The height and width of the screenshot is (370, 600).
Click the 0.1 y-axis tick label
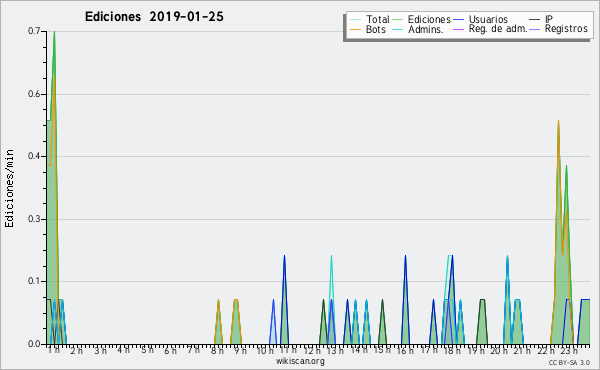point(34,281)
